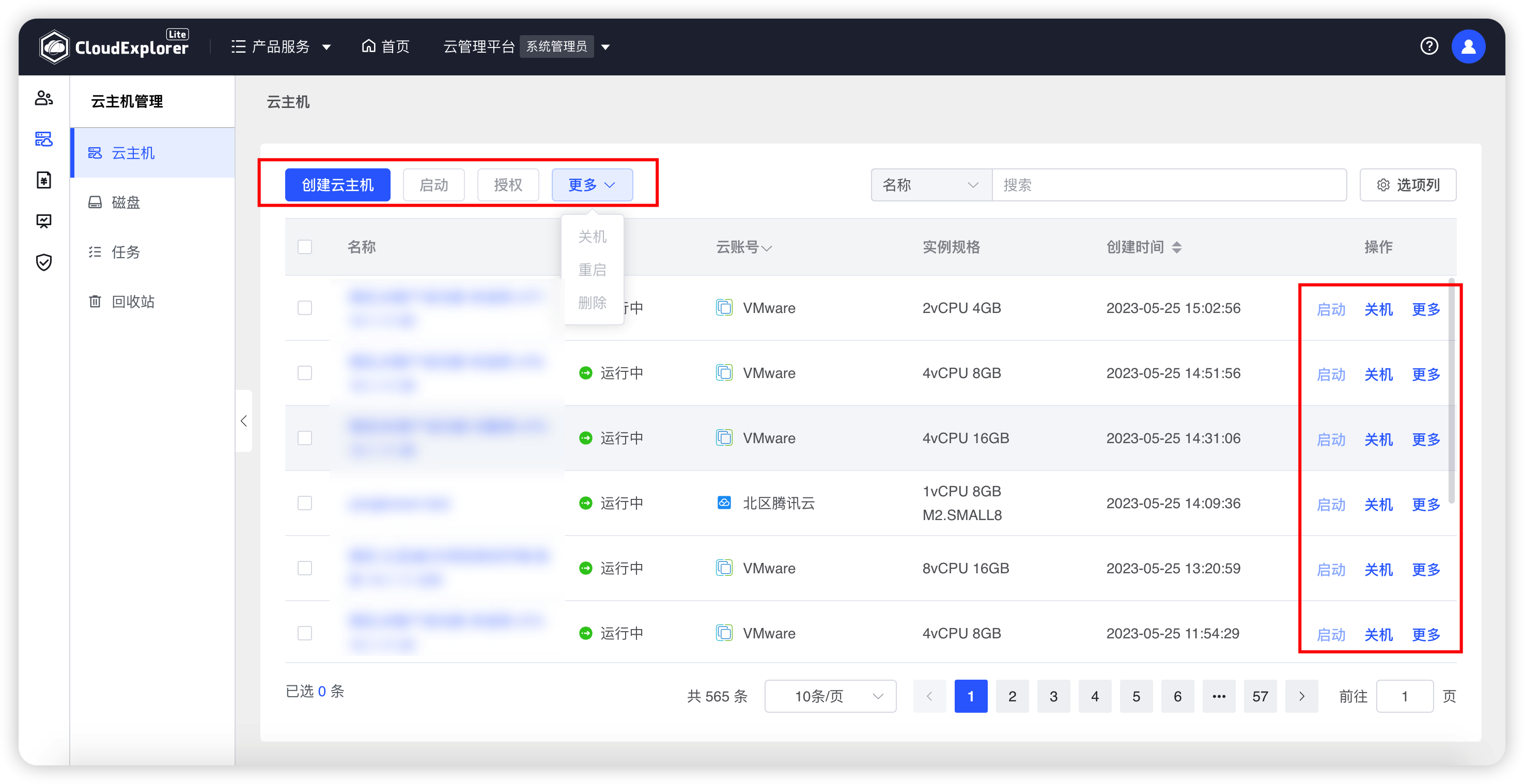Open the user management sidebar icon
Screen dimensions: 1524x784
click(x=44, y=98)
